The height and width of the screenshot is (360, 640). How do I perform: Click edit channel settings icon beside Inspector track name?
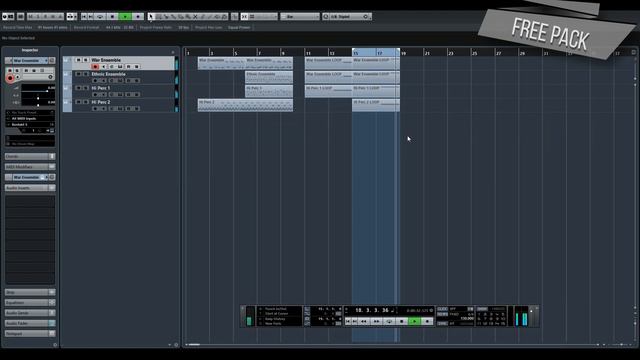tap(52, 60)
